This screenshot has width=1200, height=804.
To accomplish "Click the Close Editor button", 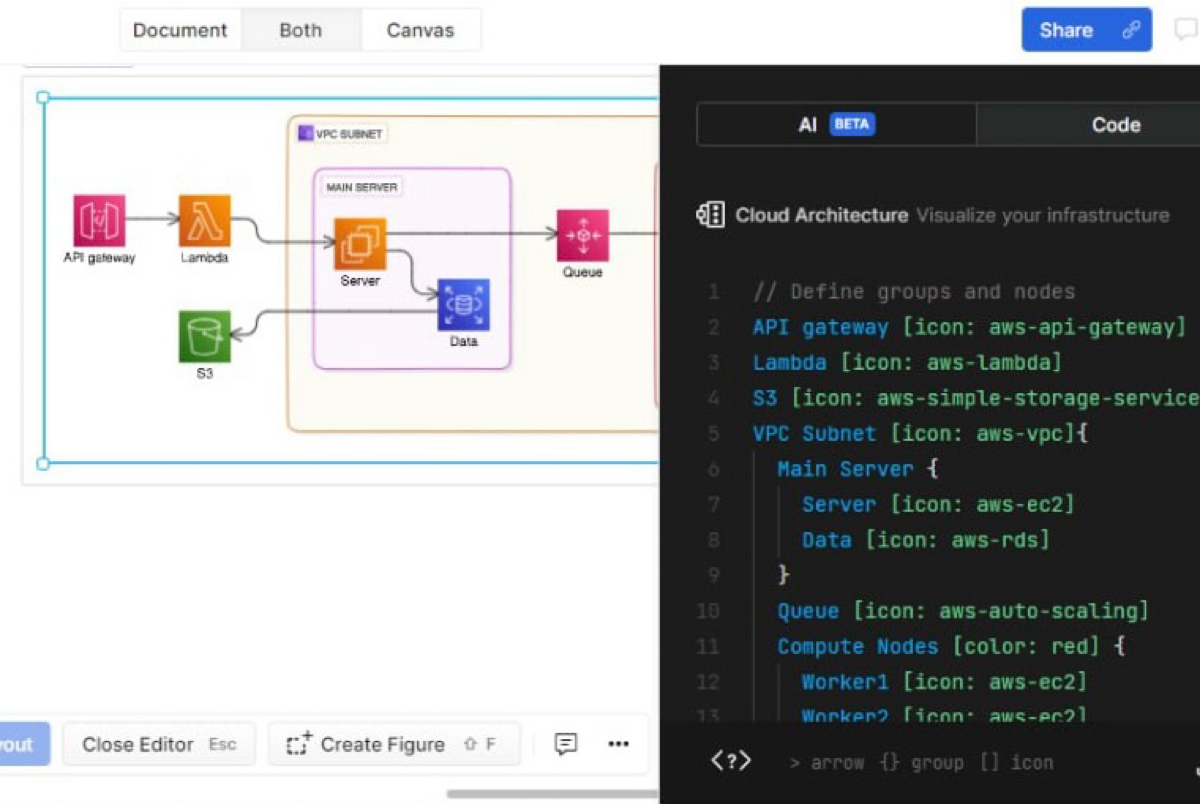I will pyautogui.click(x=159, y=744).
